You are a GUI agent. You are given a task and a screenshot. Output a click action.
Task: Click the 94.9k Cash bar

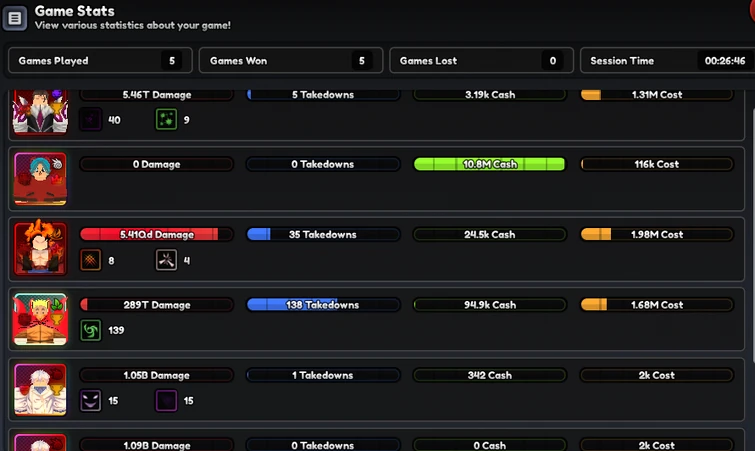click(x=490, y=305)
